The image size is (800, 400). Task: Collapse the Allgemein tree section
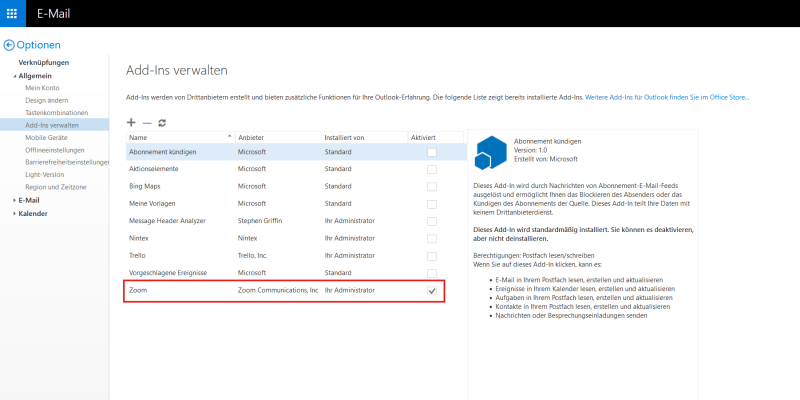coord(14,76)
